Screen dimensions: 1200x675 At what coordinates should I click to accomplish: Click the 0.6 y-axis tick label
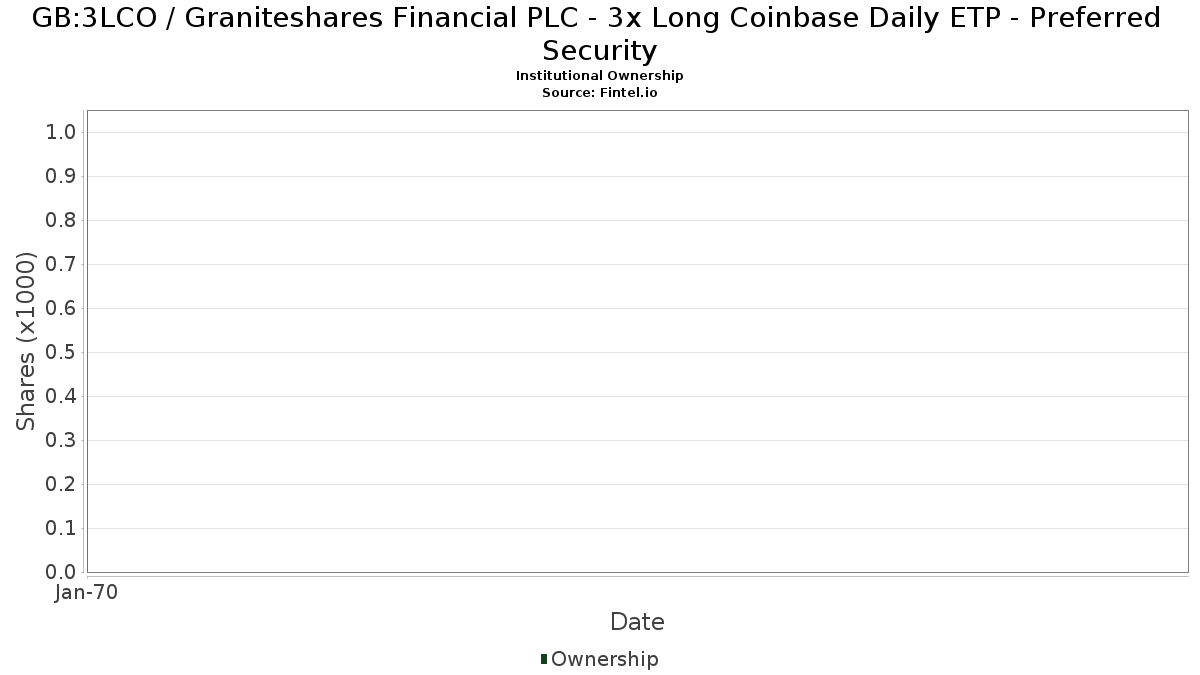point(61,309)
